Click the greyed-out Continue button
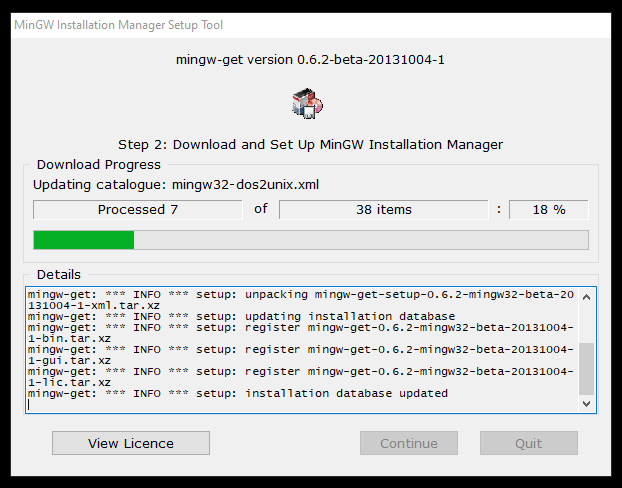The image size is (622, 488). 409,443
